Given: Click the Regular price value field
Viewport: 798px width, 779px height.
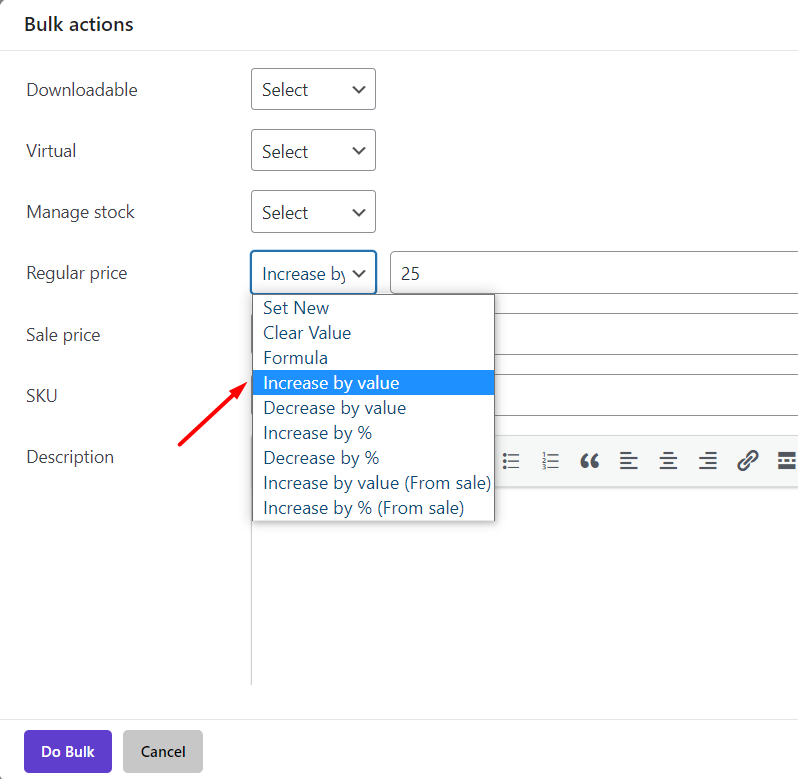Looking at the screenshot, I should [x=594, y=272].
